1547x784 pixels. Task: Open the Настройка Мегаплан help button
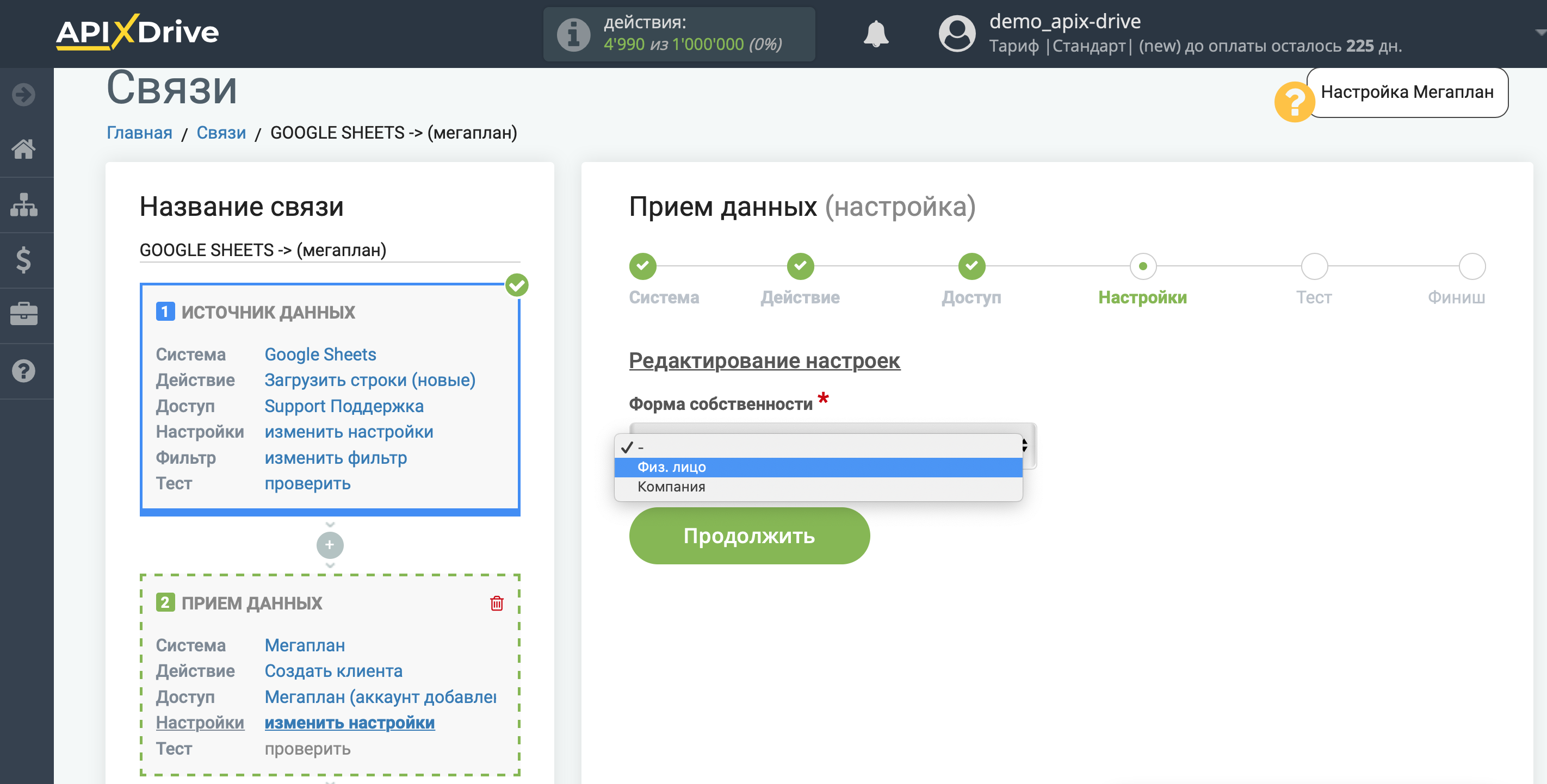[1407, 92]
